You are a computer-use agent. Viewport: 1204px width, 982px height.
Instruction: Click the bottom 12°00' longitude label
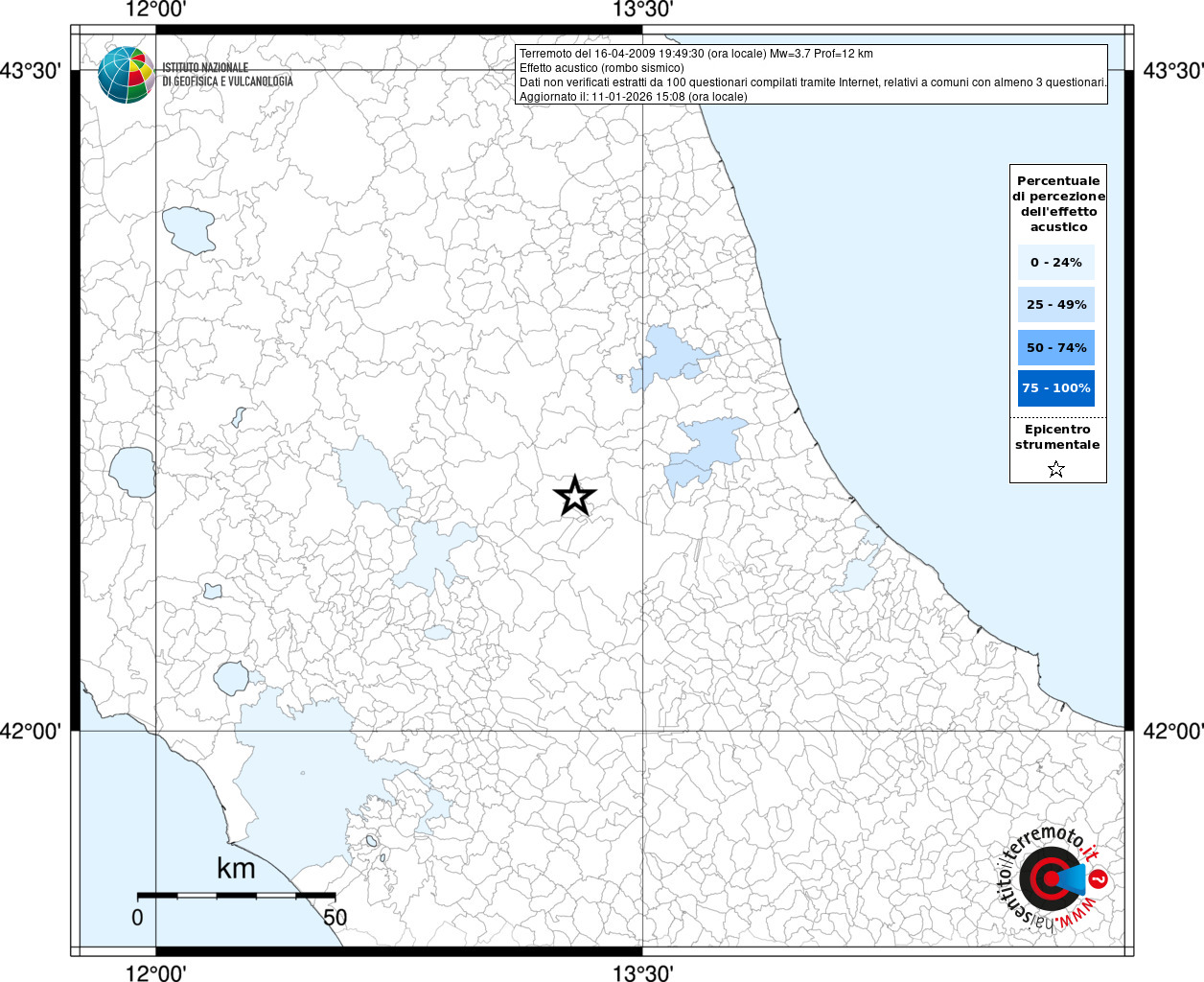pyautogui.click(x=156, y=973)
